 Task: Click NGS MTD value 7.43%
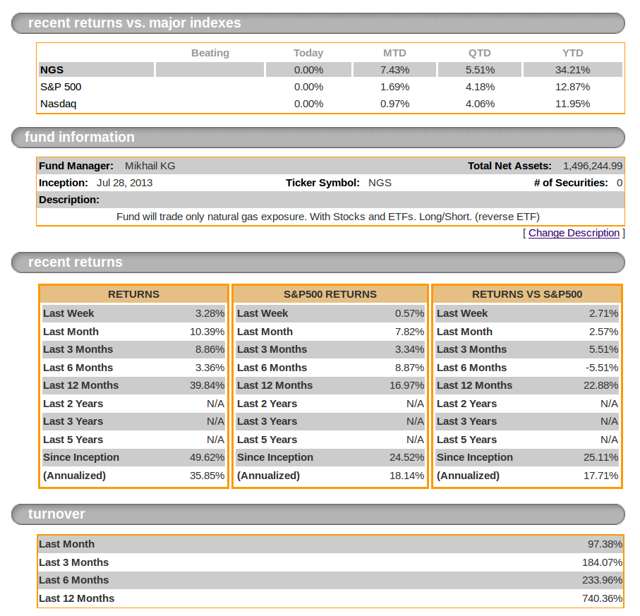click(x=395, y=70)
